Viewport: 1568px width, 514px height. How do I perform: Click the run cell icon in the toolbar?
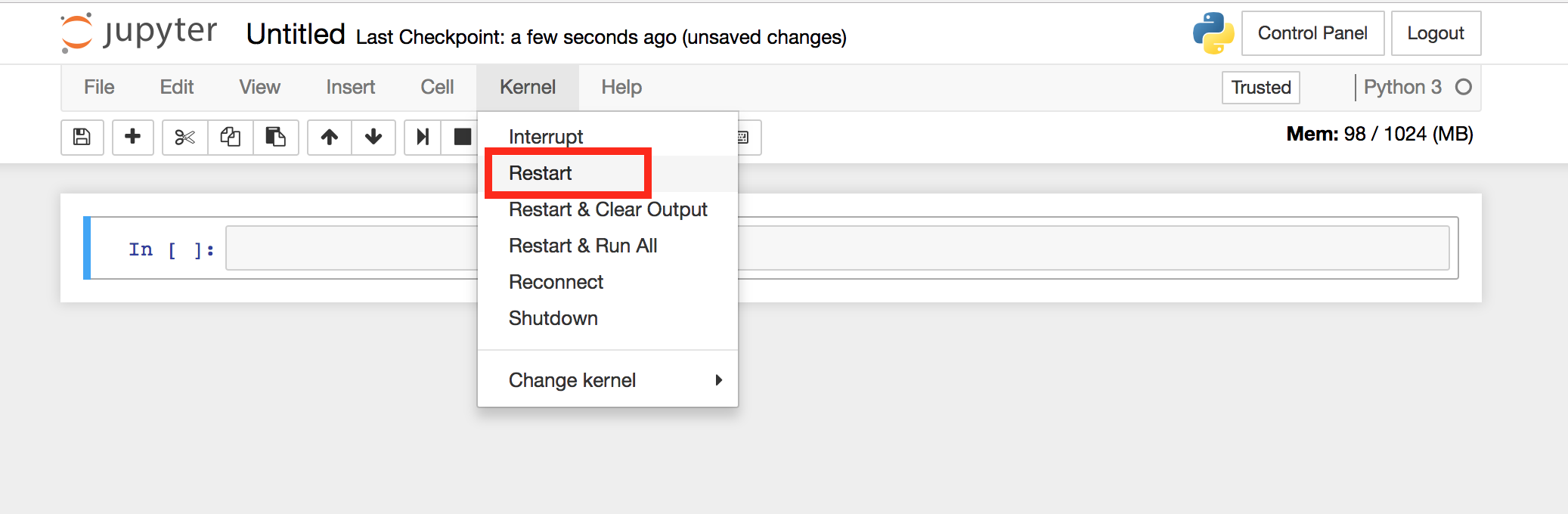point(421,137)
